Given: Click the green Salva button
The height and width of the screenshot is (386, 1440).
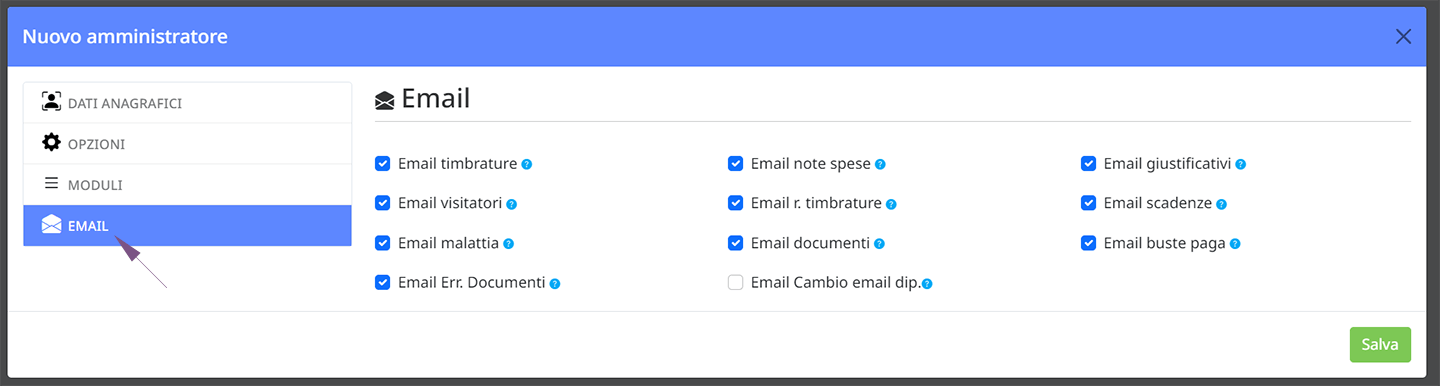Looking at the screenshot, I should click(1380, 344).
